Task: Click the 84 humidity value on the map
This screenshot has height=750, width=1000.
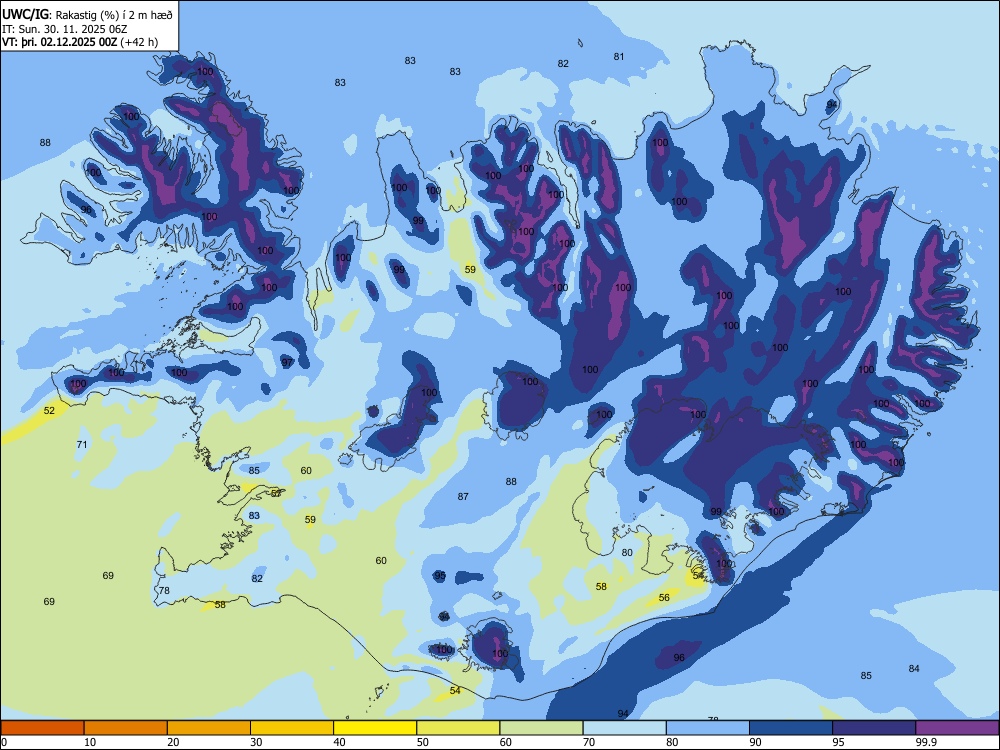Action: point(914,668)
